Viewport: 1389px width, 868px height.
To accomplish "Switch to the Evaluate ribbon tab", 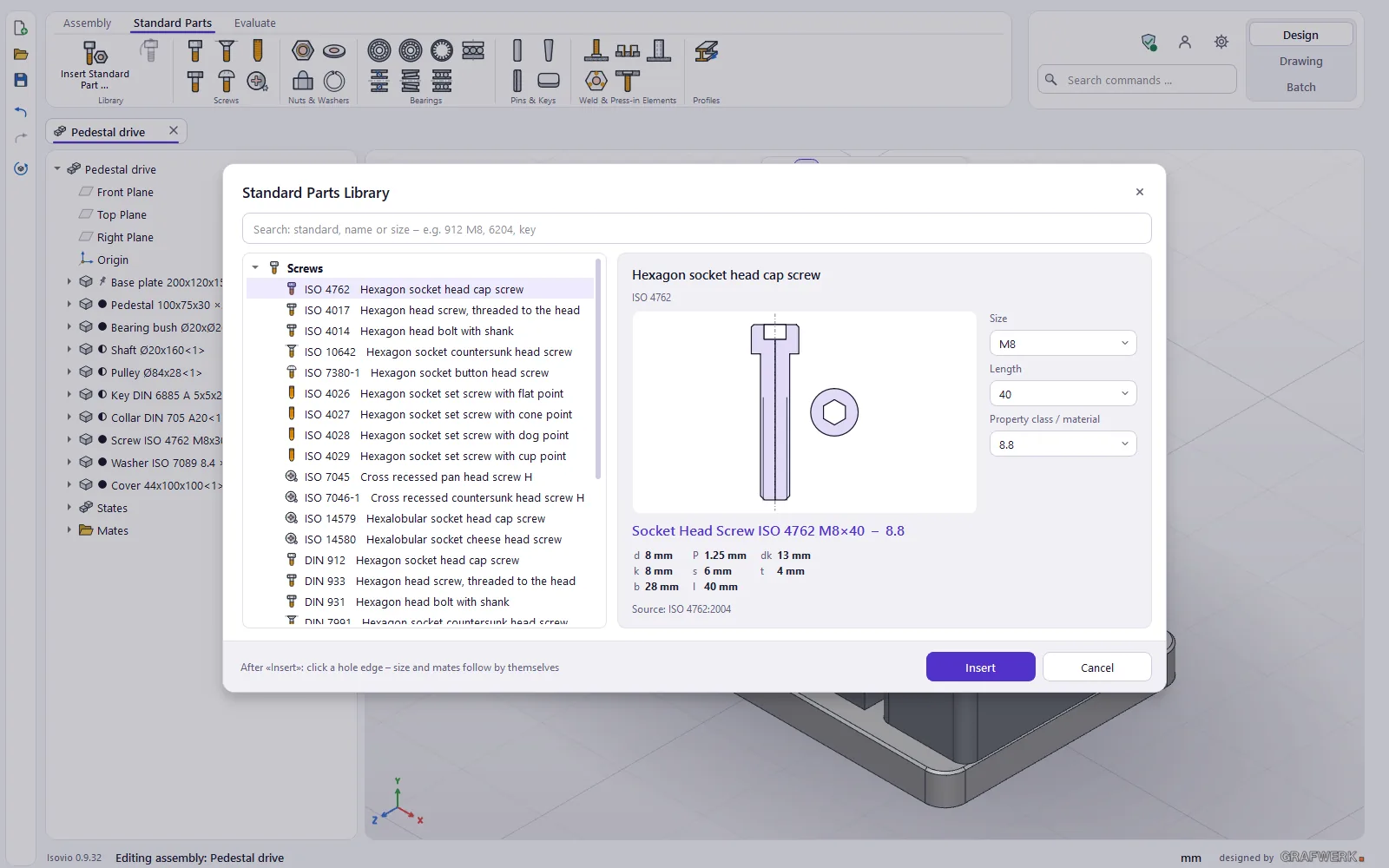I will click(255, 23).
